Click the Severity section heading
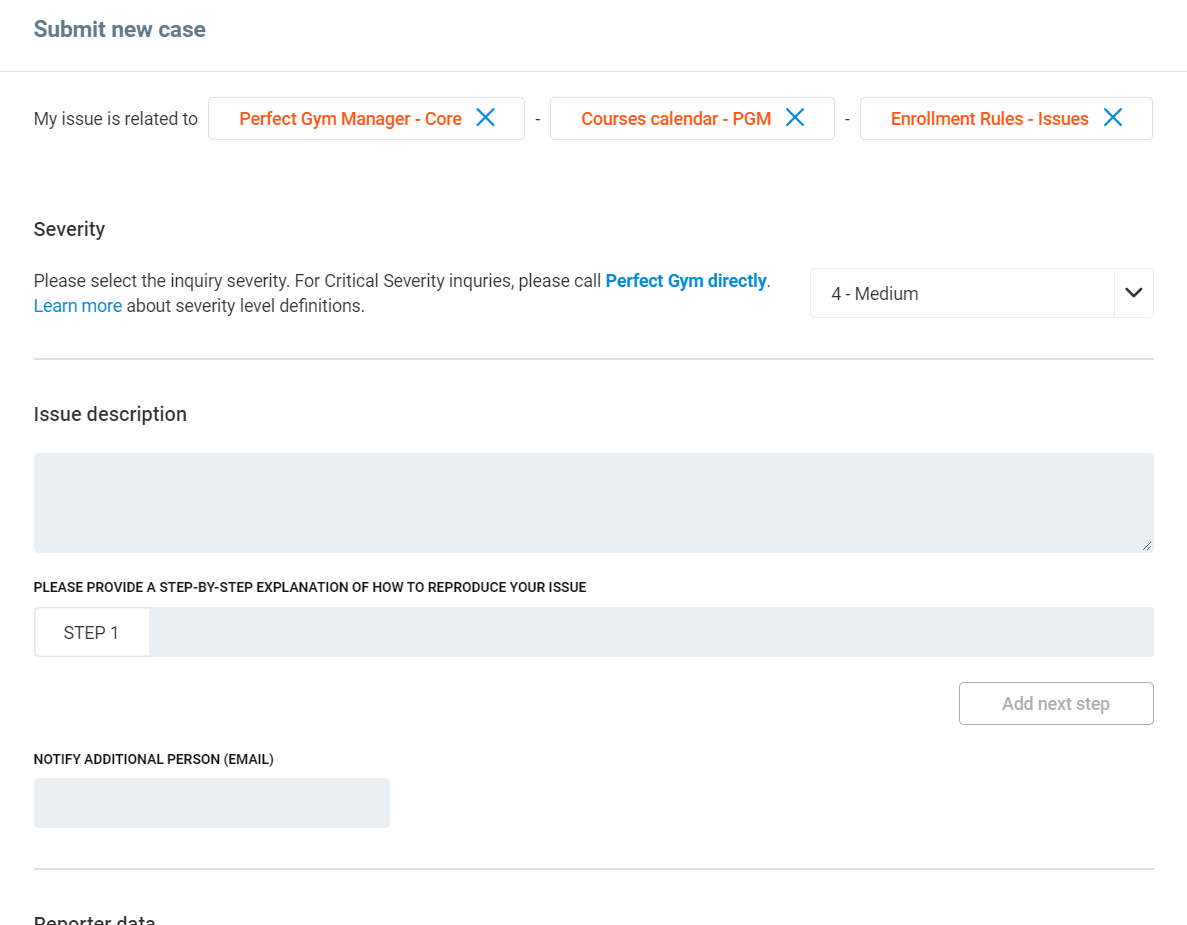This screenshot has width=1187, height=925. [x=70, y=229]
